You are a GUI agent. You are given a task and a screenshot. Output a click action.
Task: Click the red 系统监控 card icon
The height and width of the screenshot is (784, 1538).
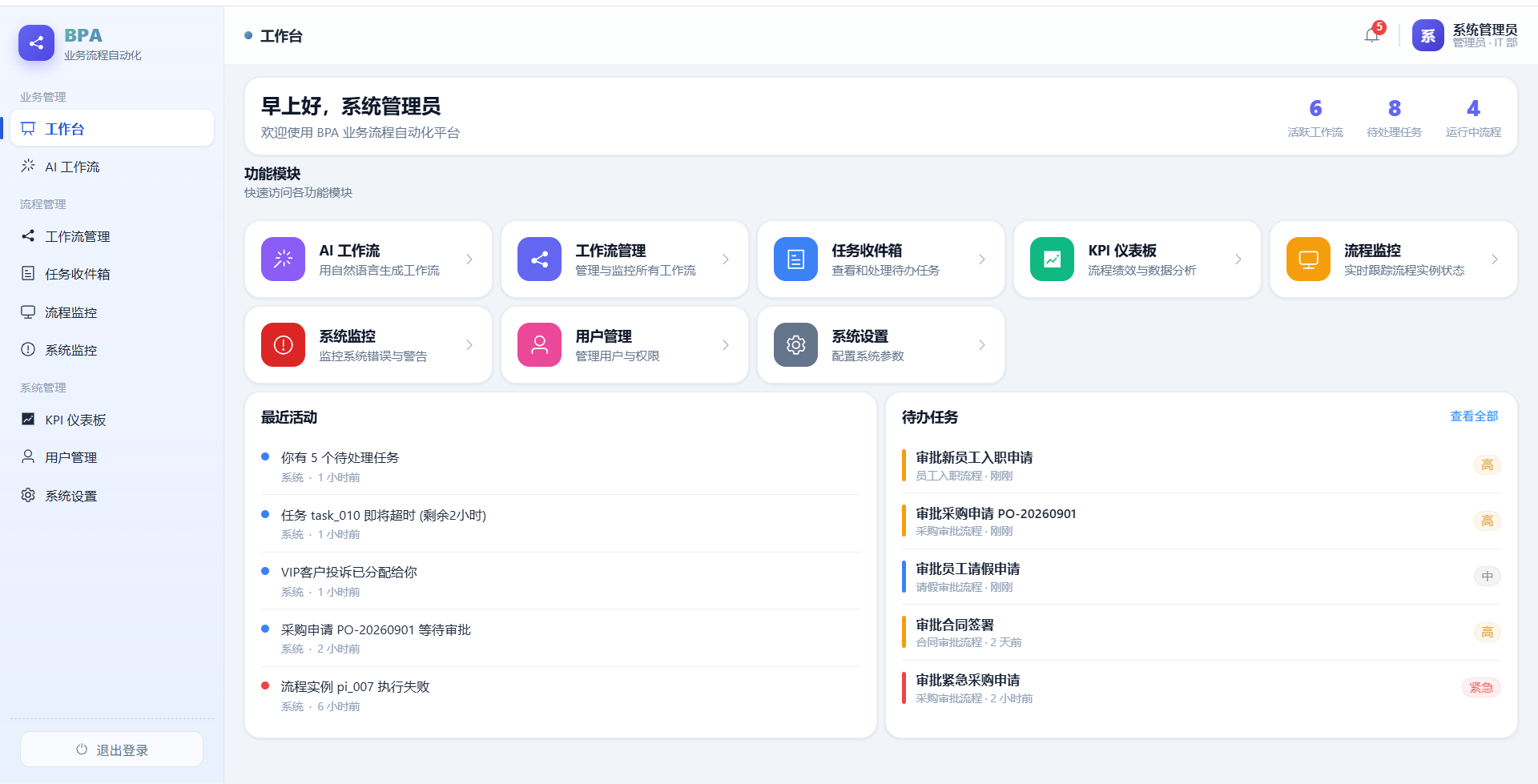283,344
